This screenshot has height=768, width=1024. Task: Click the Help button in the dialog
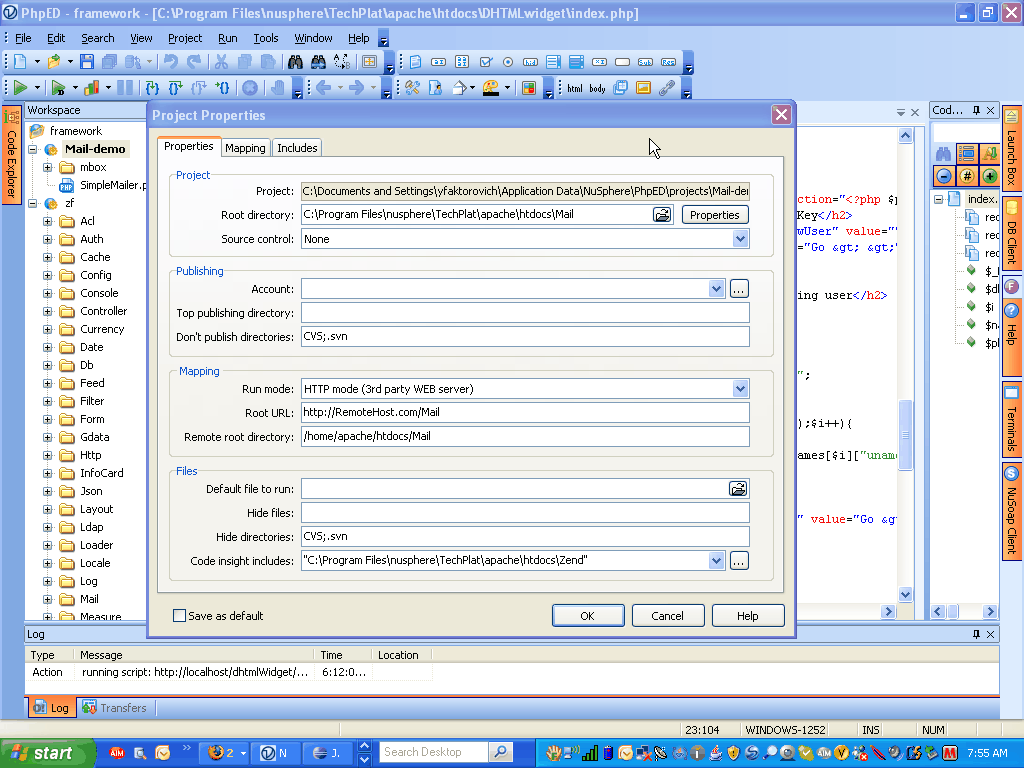748,615
